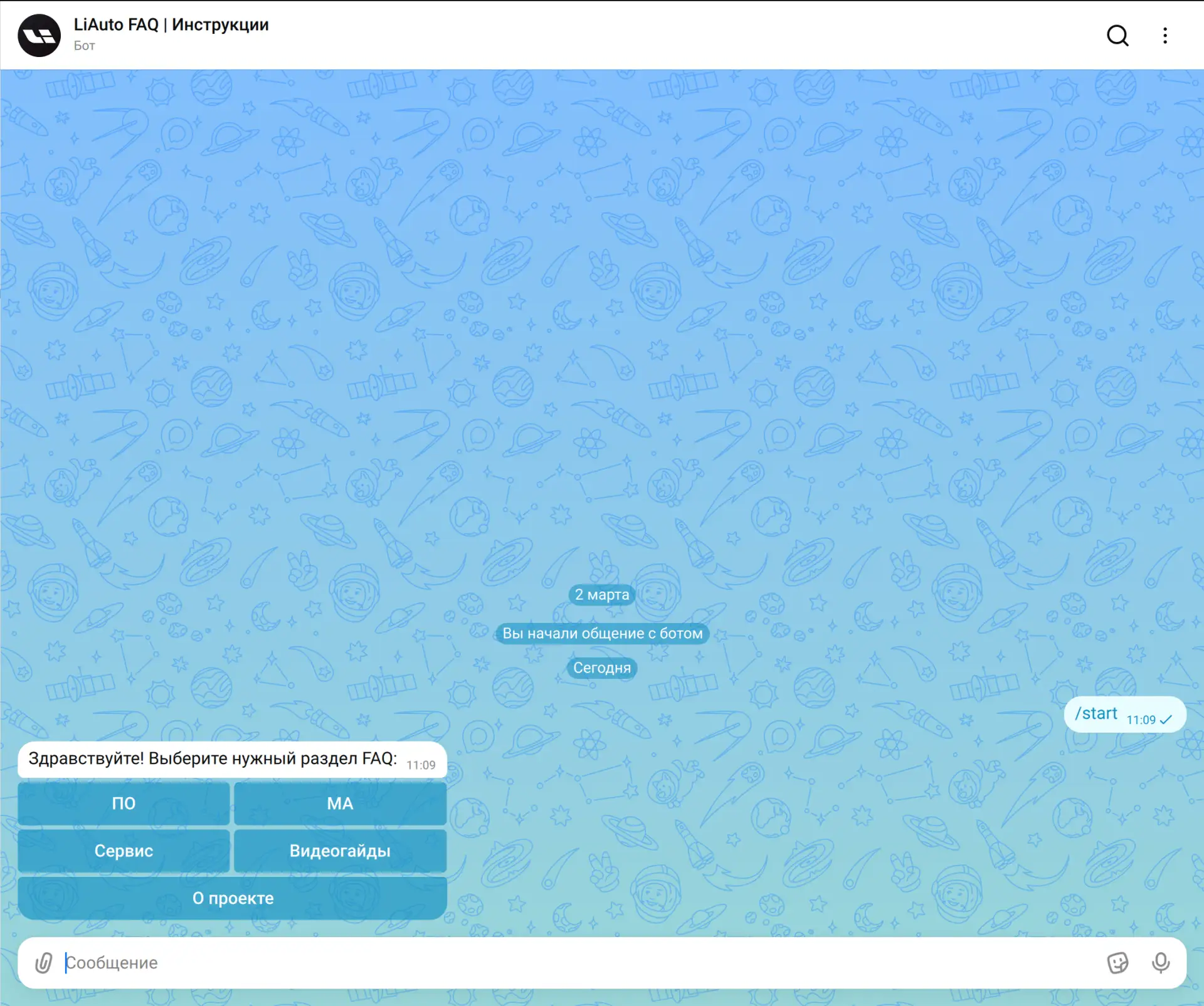This screenshot has width=1204, height=1006.
Task: Click the bot greeting message Здравствуйте! Выберите нужный раздел FAQ
Action: point(232,760)
